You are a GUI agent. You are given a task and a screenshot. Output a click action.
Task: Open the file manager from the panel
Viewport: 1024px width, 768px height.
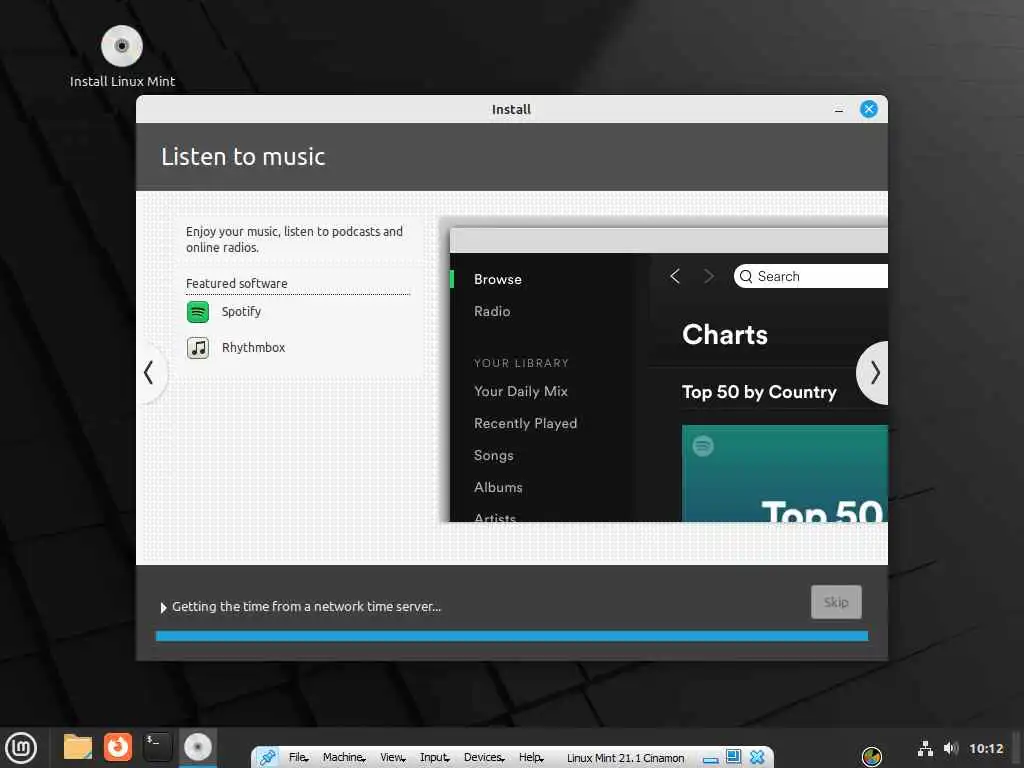pyautogui.click(x=78, y=747)
